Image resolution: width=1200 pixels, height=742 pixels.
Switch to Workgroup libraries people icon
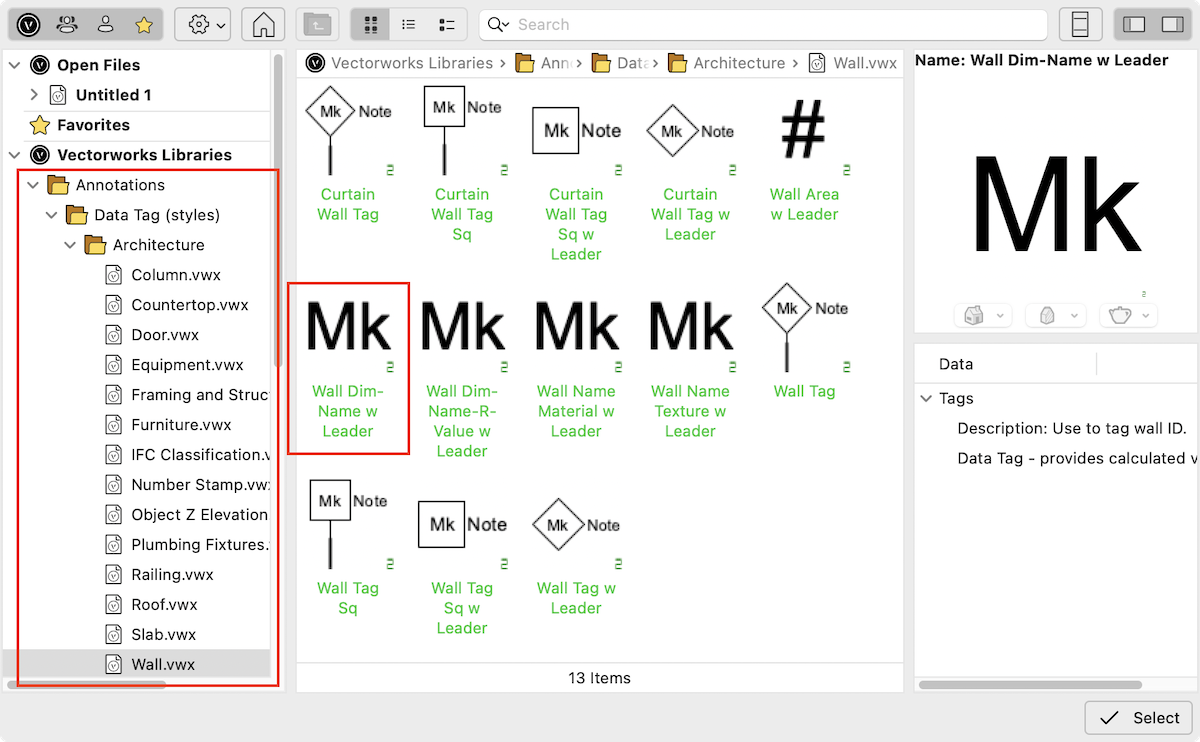pyautogui.click(x=66, y=25)
